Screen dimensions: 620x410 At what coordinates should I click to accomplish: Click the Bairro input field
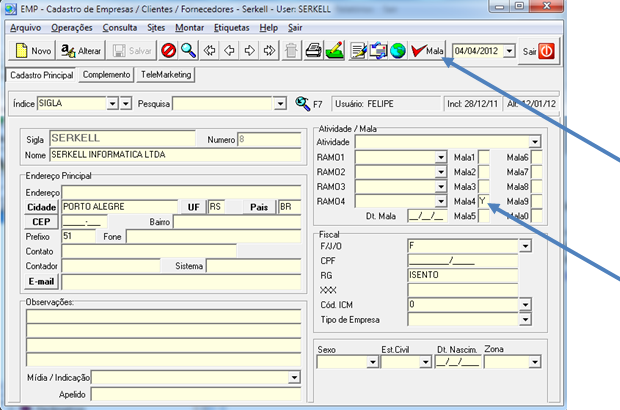237,222
